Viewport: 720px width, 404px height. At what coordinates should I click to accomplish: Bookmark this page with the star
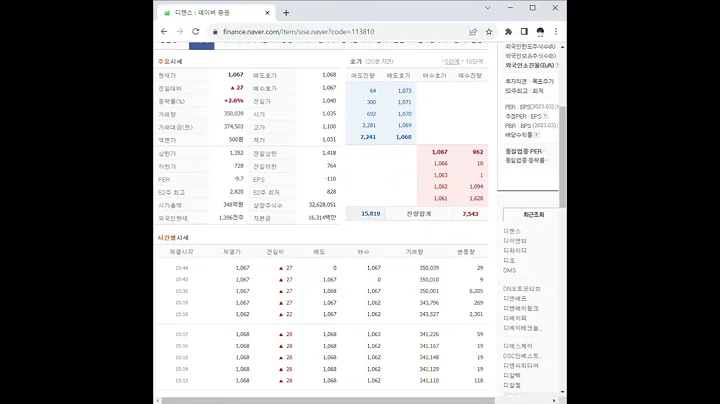[x=489, y=32]
